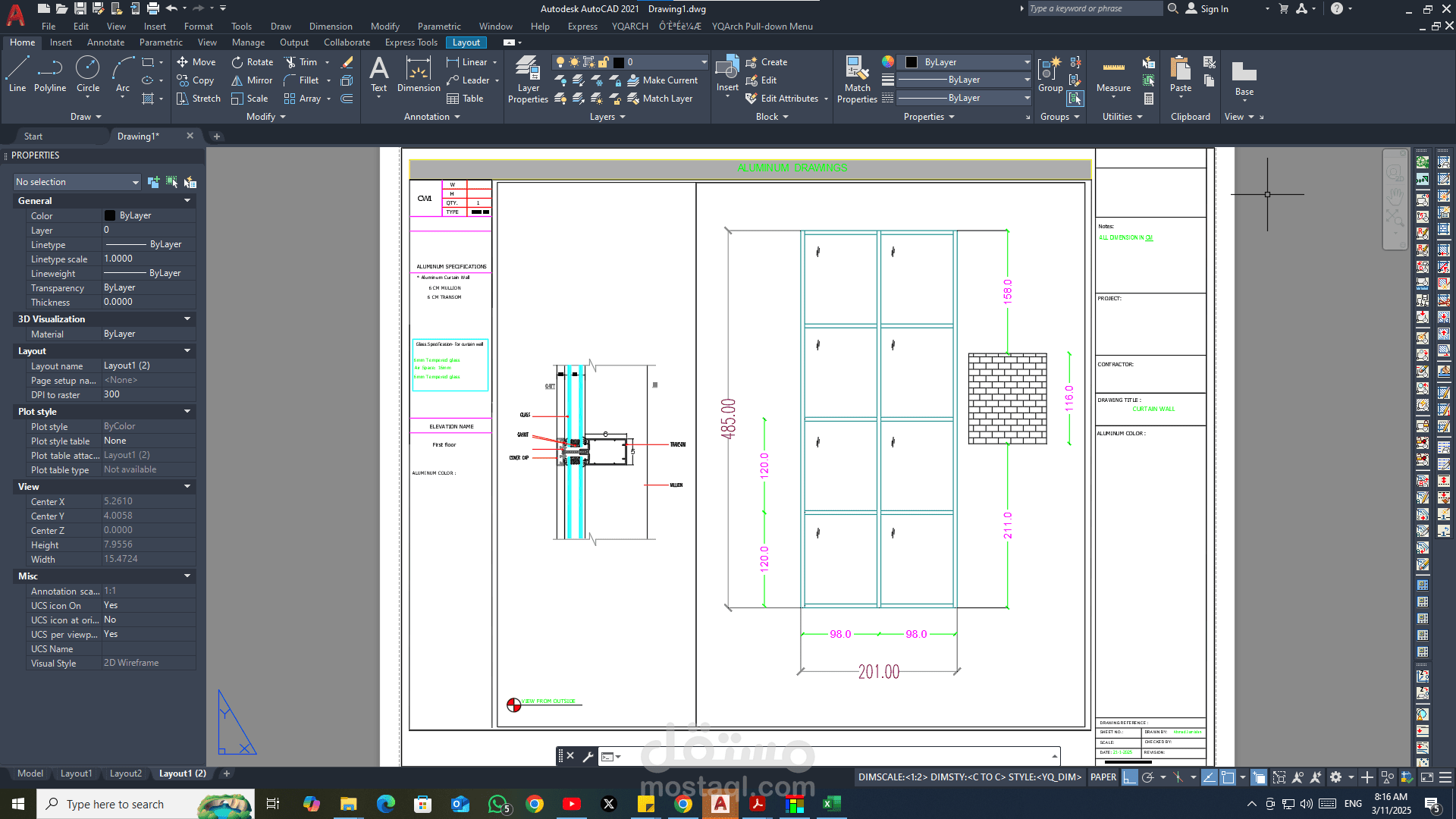1456x819 pixels.
Task: Open the Layer Properties manager
Action: click(528, 80)
